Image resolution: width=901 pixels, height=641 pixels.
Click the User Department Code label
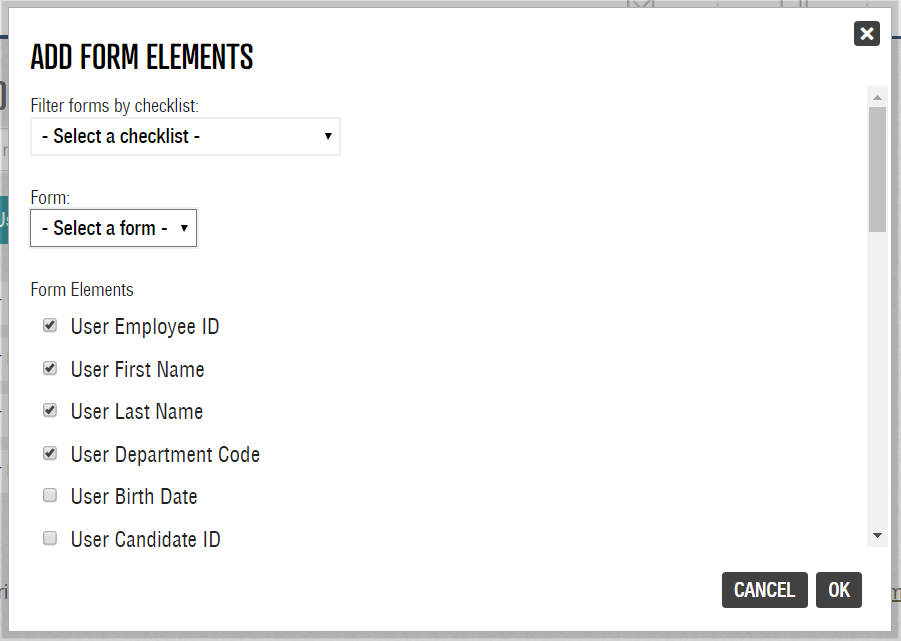[165, 455]
